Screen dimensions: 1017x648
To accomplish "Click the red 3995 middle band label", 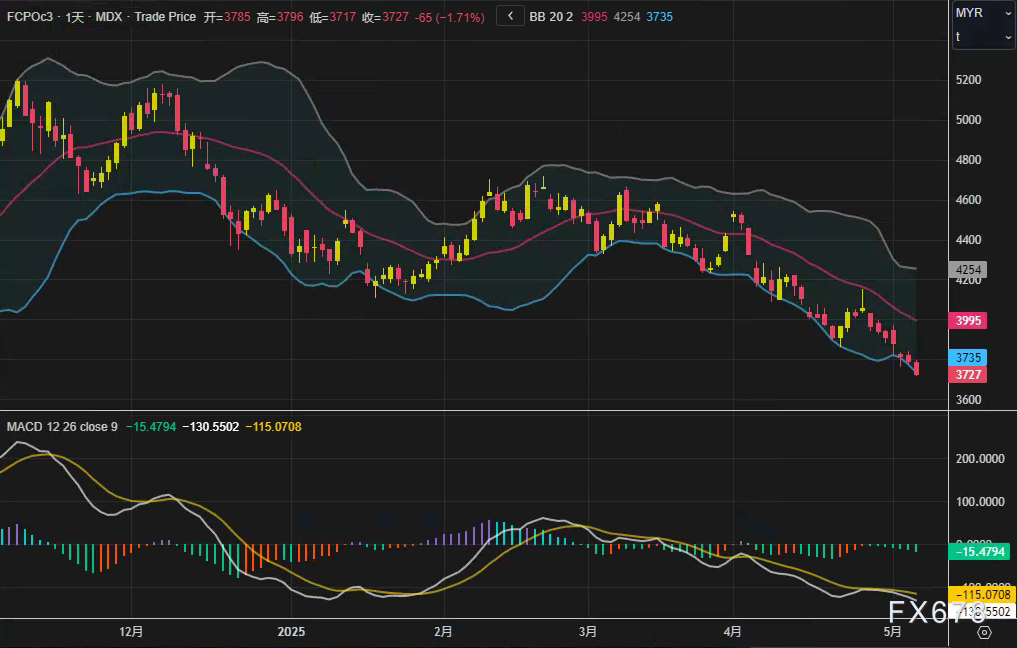I will [x=969, y=321].
